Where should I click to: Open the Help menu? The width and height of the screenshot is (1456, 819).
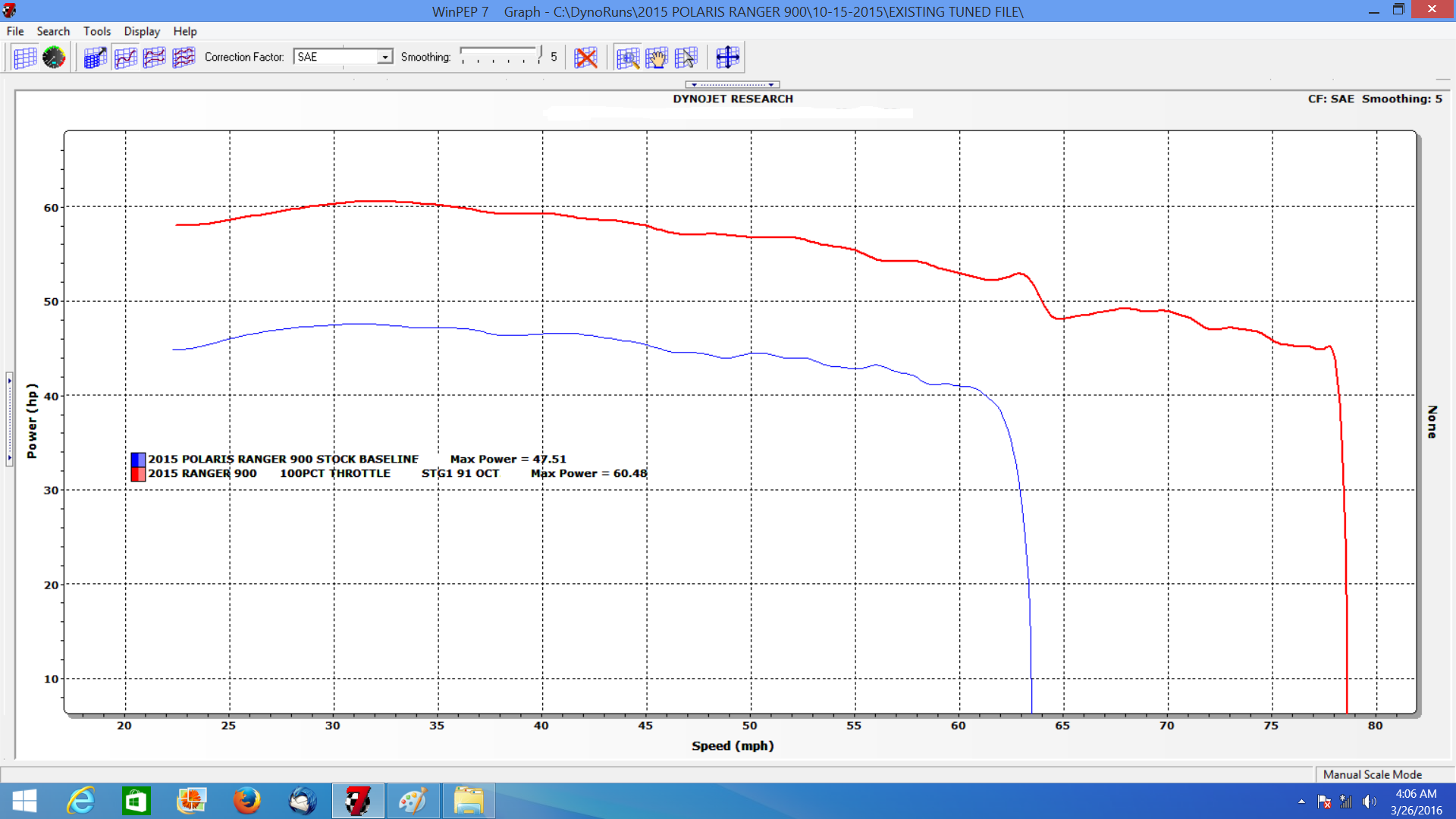[x=185, y=31]
